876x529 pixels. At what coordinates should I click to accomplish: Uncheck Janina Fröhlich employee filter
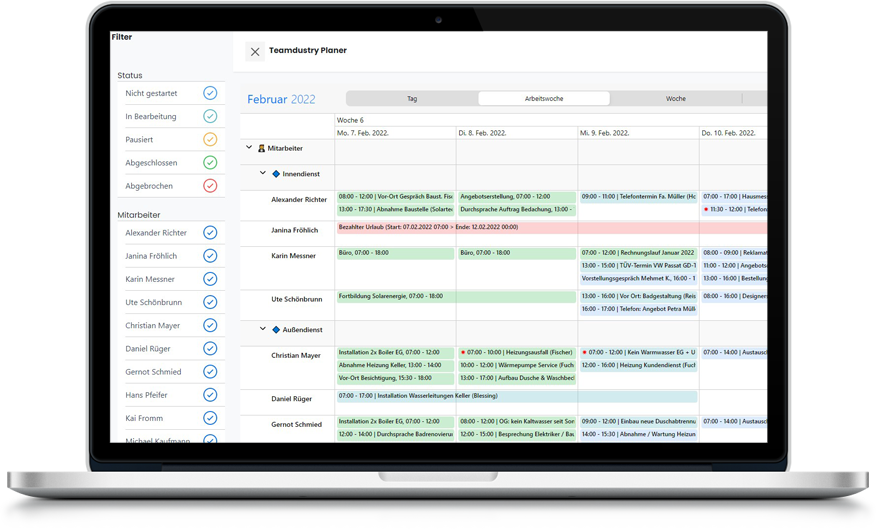210,256
